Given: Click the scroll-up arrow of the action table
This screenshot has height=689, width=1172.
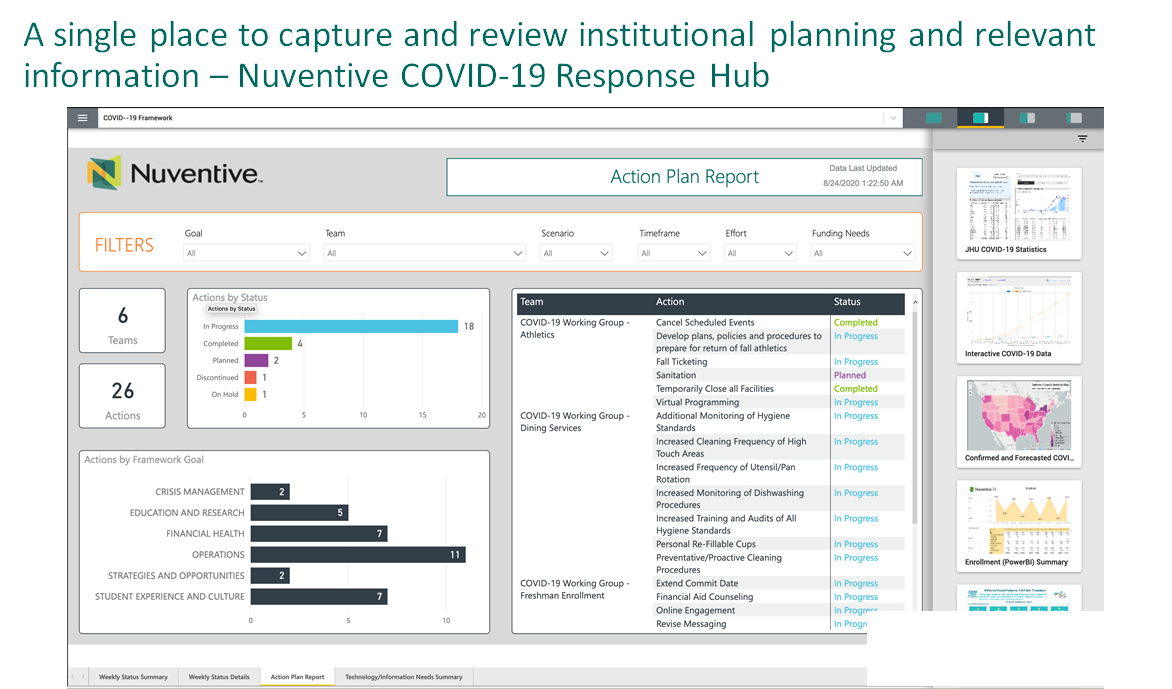Looking at the screenshot, I should coord(915,302).
